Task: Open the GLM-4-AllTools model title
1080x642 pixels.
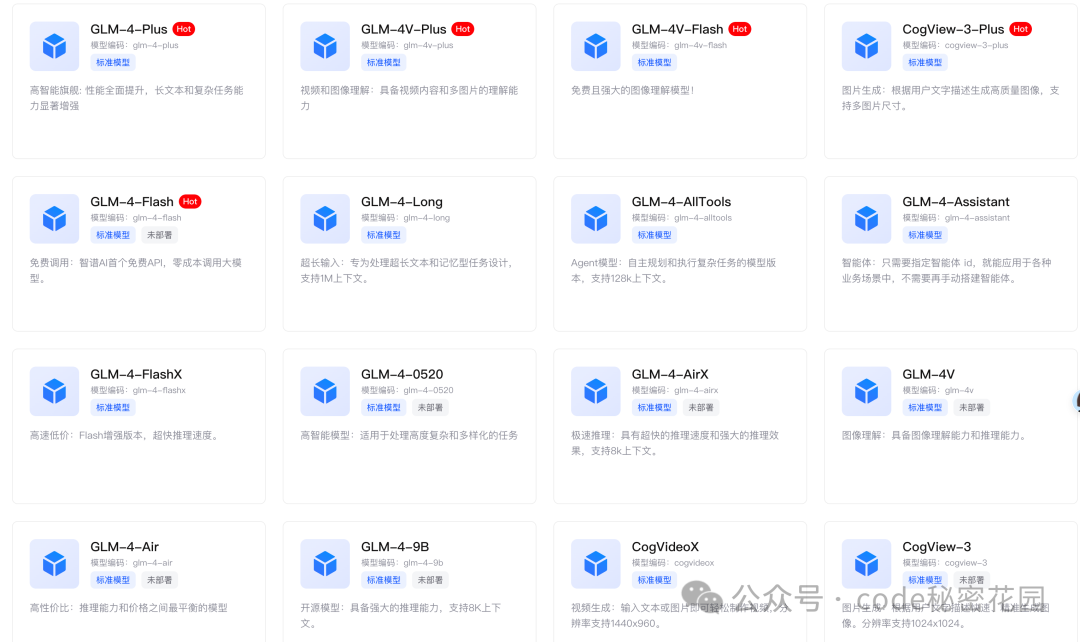Action: [681, 202]
